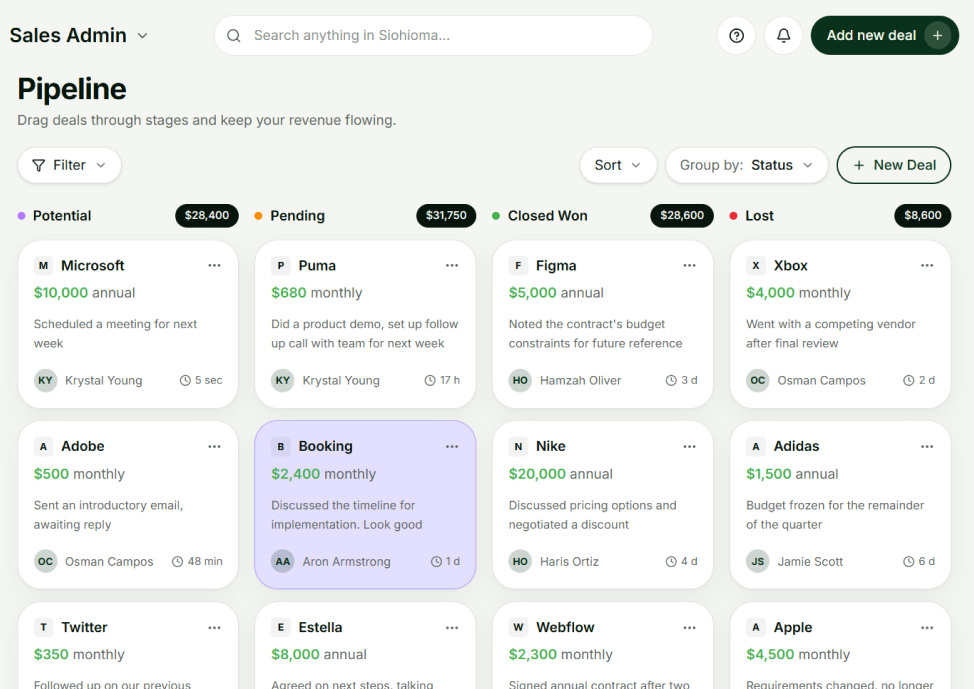Open Twitter card three-dot menu
Screen dimensions: 974x689
pos(214,627)
